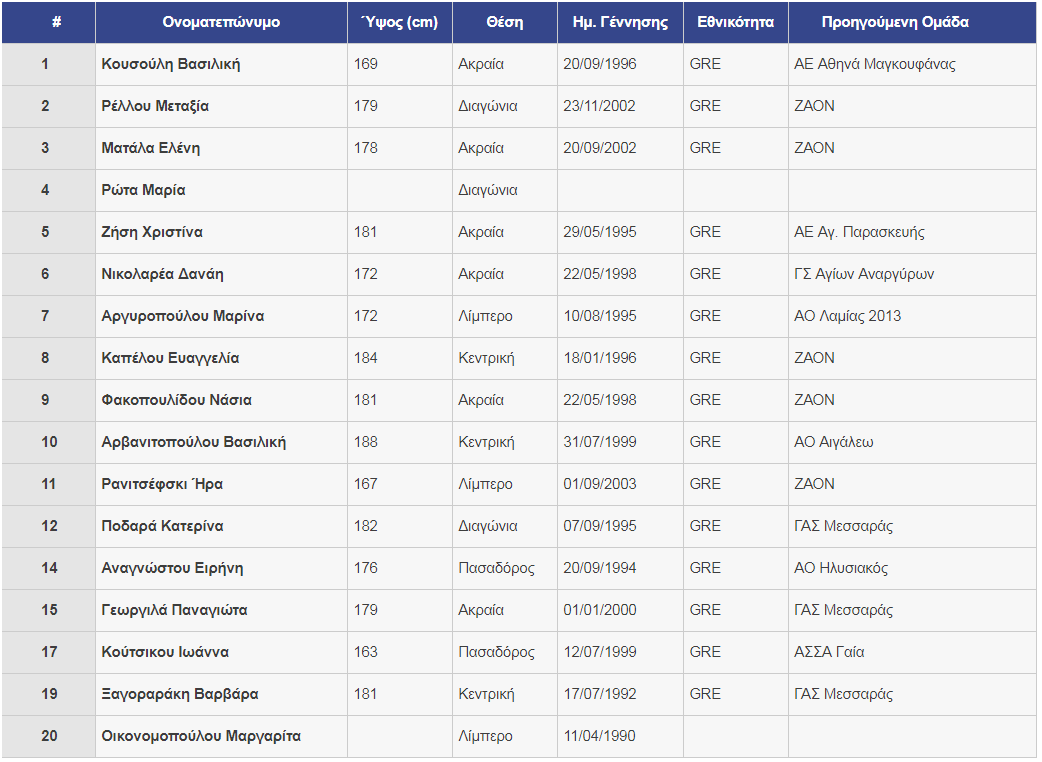Click birth date 31/07/1999

(599, 442)
